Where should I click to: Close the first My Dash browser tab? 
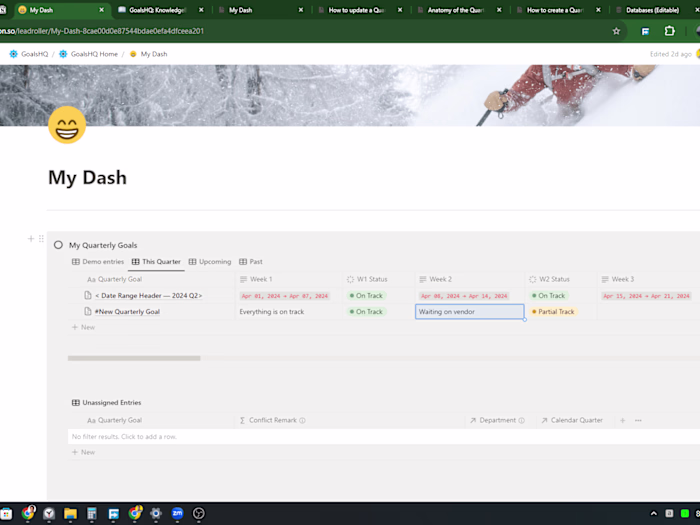[101, 10]
